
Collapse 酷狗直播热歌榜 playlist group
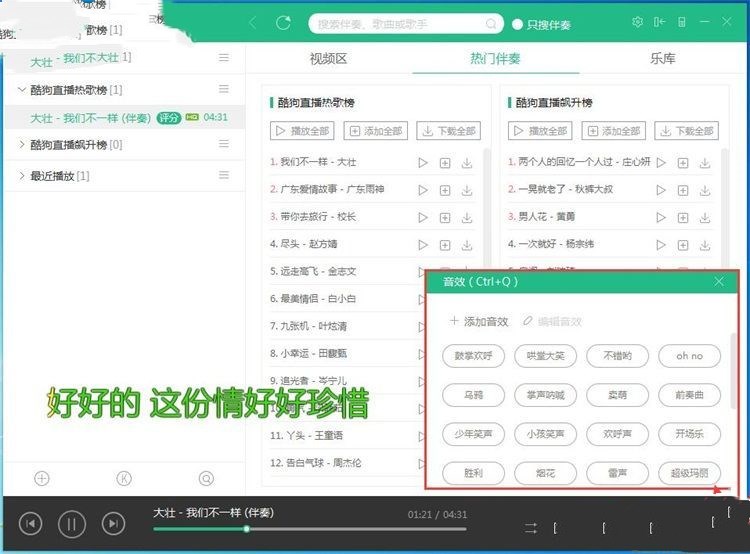[x=22, y=89]
